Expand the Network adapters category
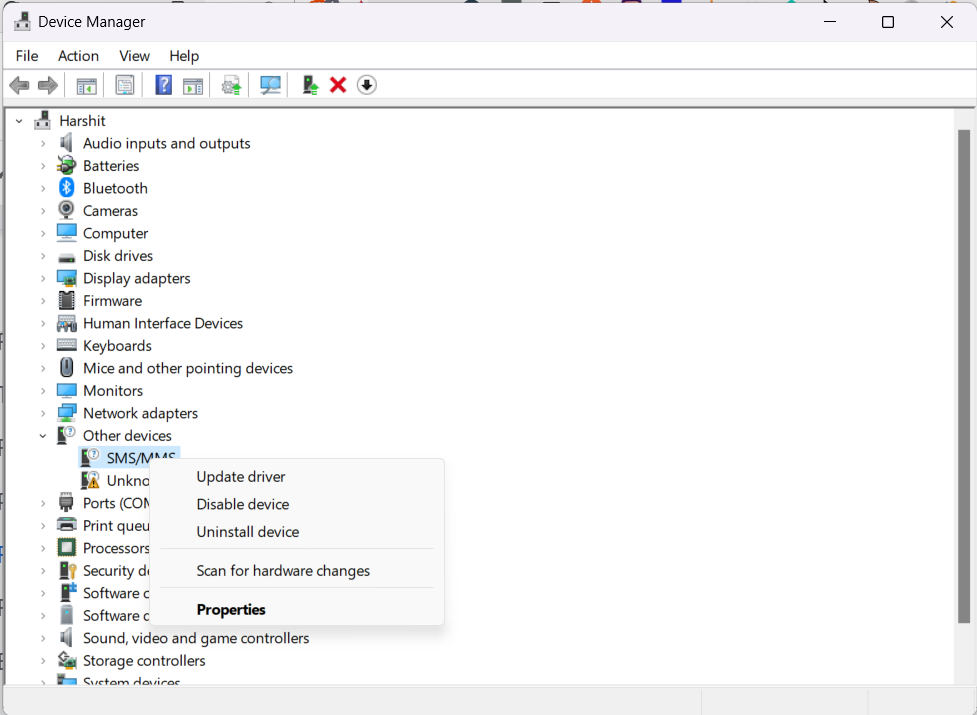This screenshot has height=715, width=977. click(x=43, y=413)
